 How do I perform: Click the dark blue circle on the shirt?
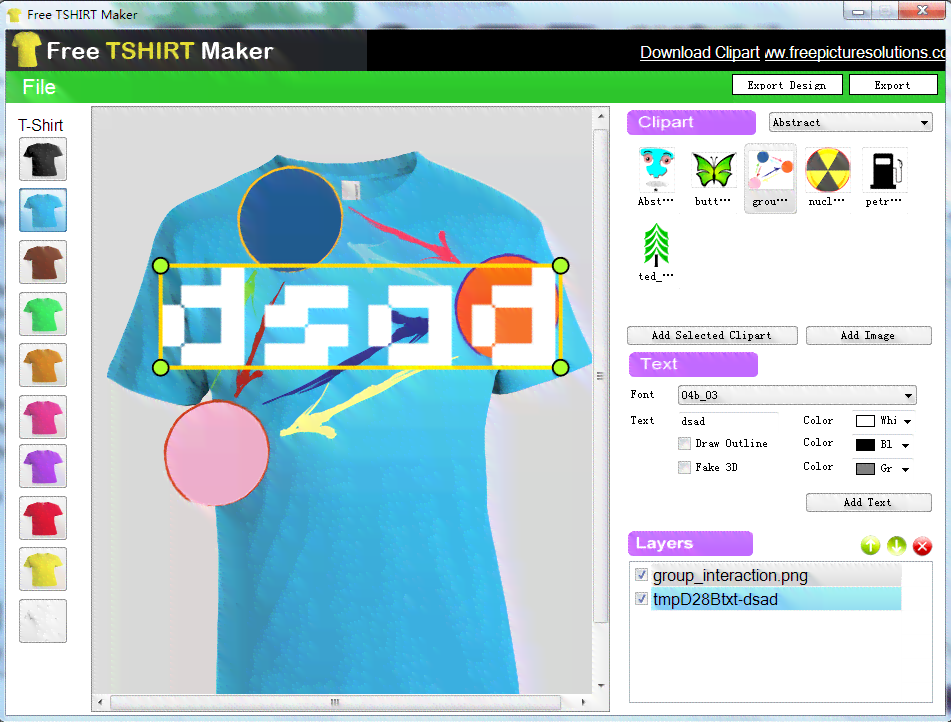coord(291,217)
